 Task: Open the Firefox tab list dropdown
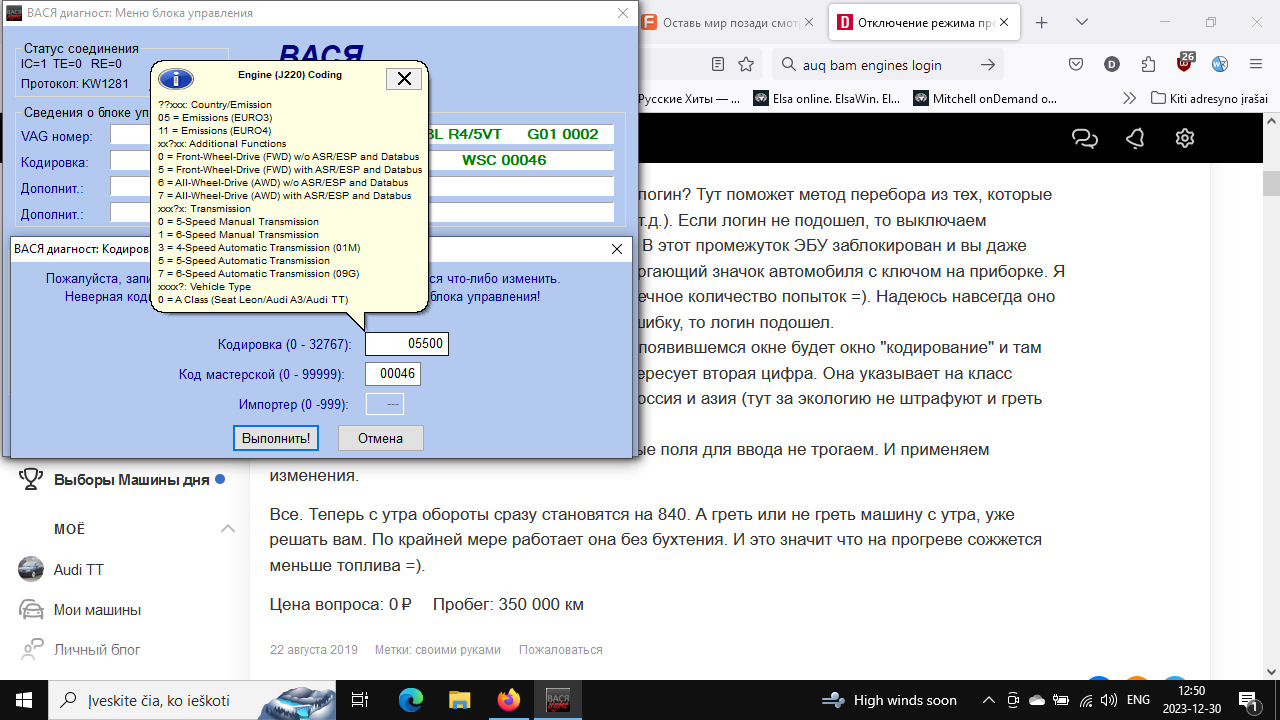click(1081, 21)
